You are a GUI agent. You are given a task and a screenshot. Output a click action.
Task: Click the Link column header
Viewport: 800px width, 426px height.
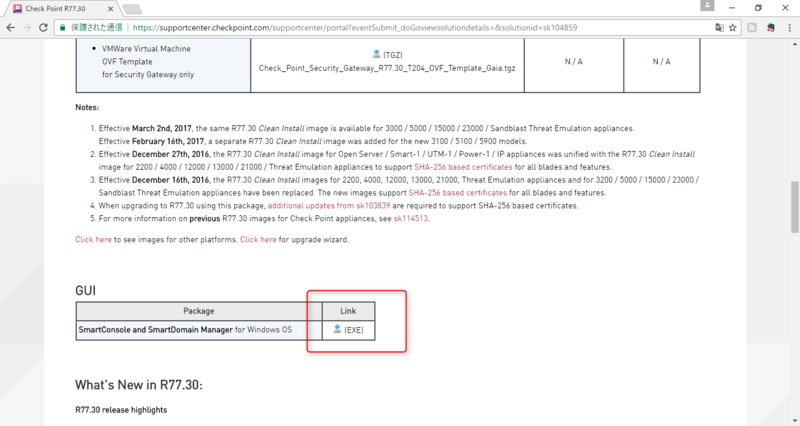click(348, 311)
